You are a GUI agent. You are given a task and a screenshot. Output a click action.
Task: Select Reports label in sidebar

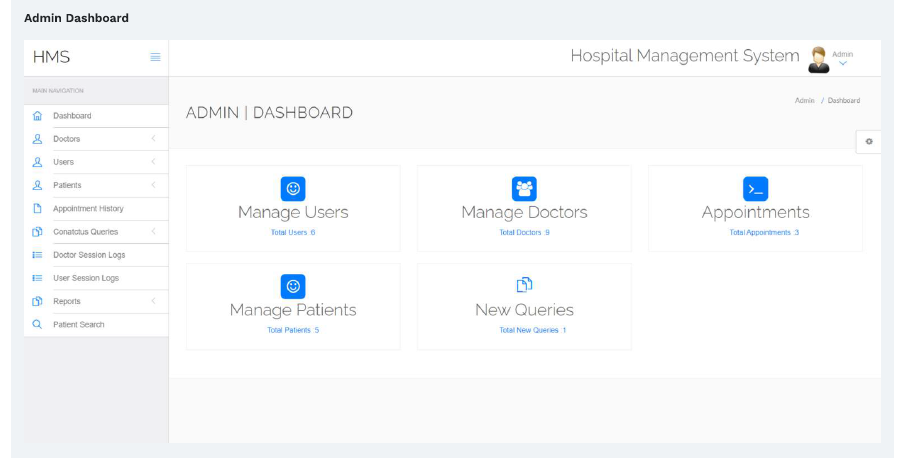coord(66,301)
